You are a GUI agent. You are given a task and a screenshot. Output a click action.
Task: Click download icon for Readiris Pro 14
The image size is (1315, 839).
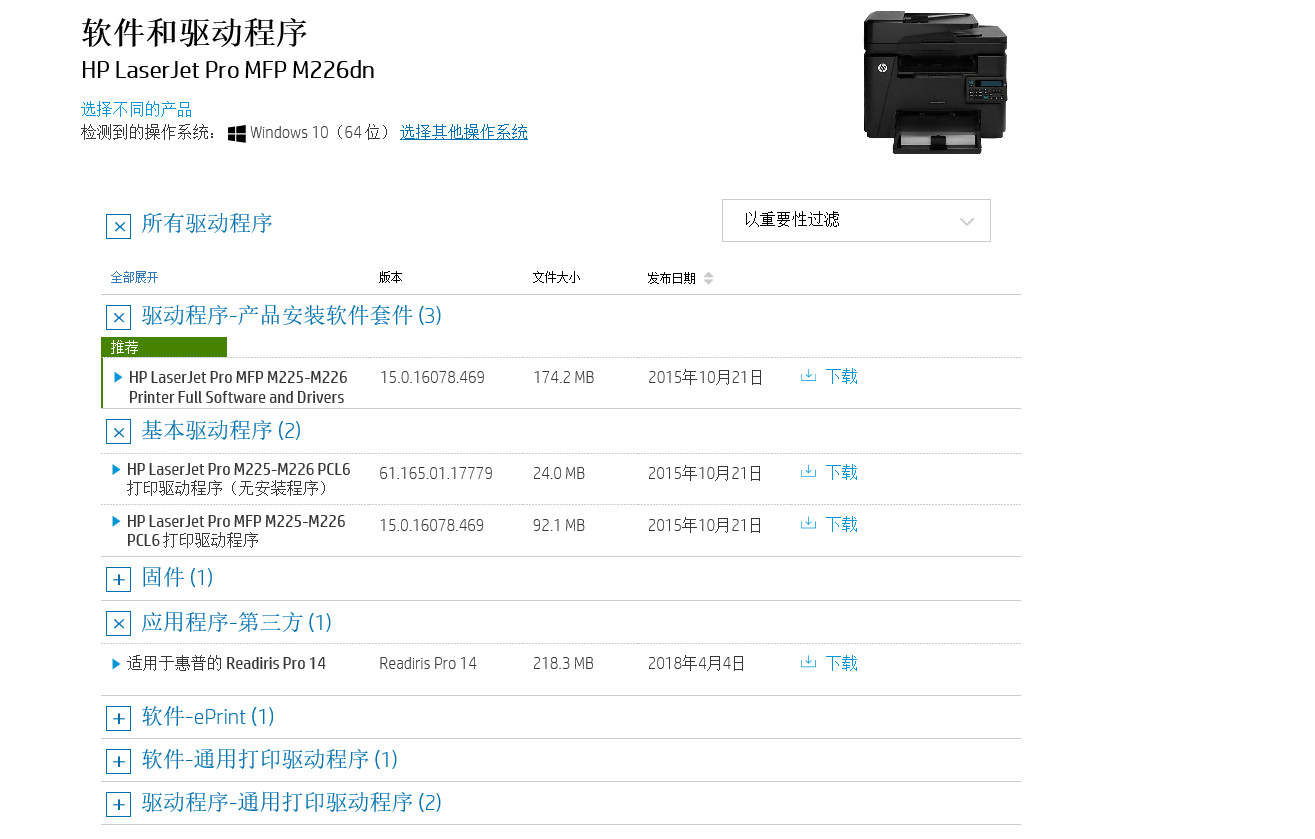click(809, 663)
